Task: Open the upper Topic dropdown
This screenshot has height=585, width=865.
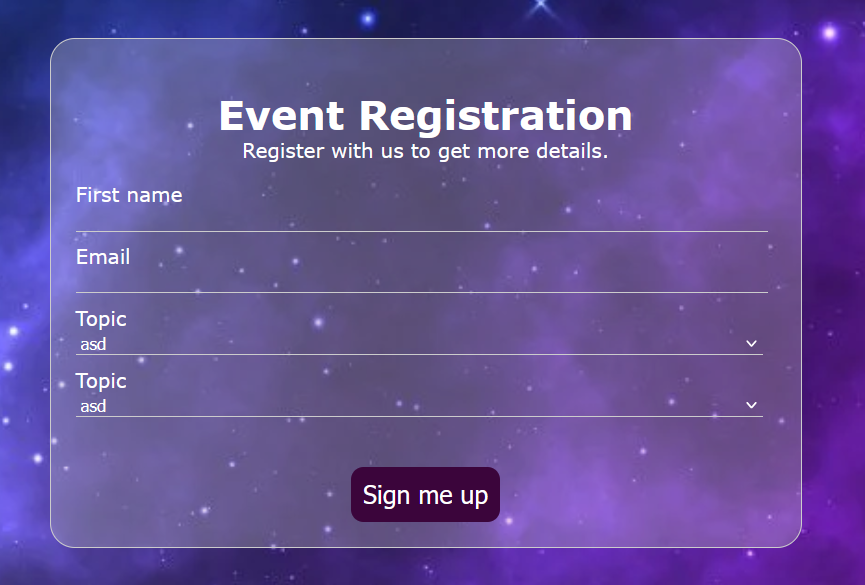Action: point(419,344)
